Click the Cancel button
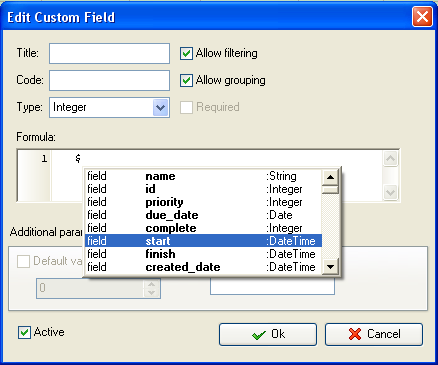 [x=374, y=334]
